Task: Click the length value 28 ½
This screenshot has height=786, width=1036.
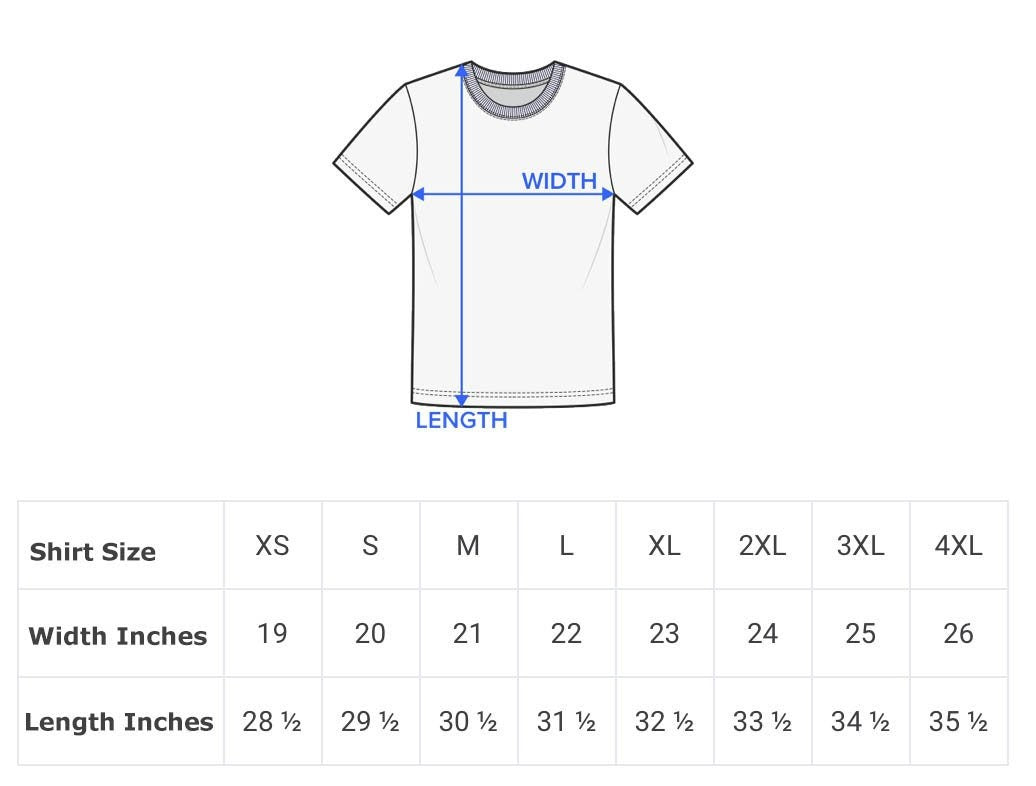Action: (x=272, y=721)
